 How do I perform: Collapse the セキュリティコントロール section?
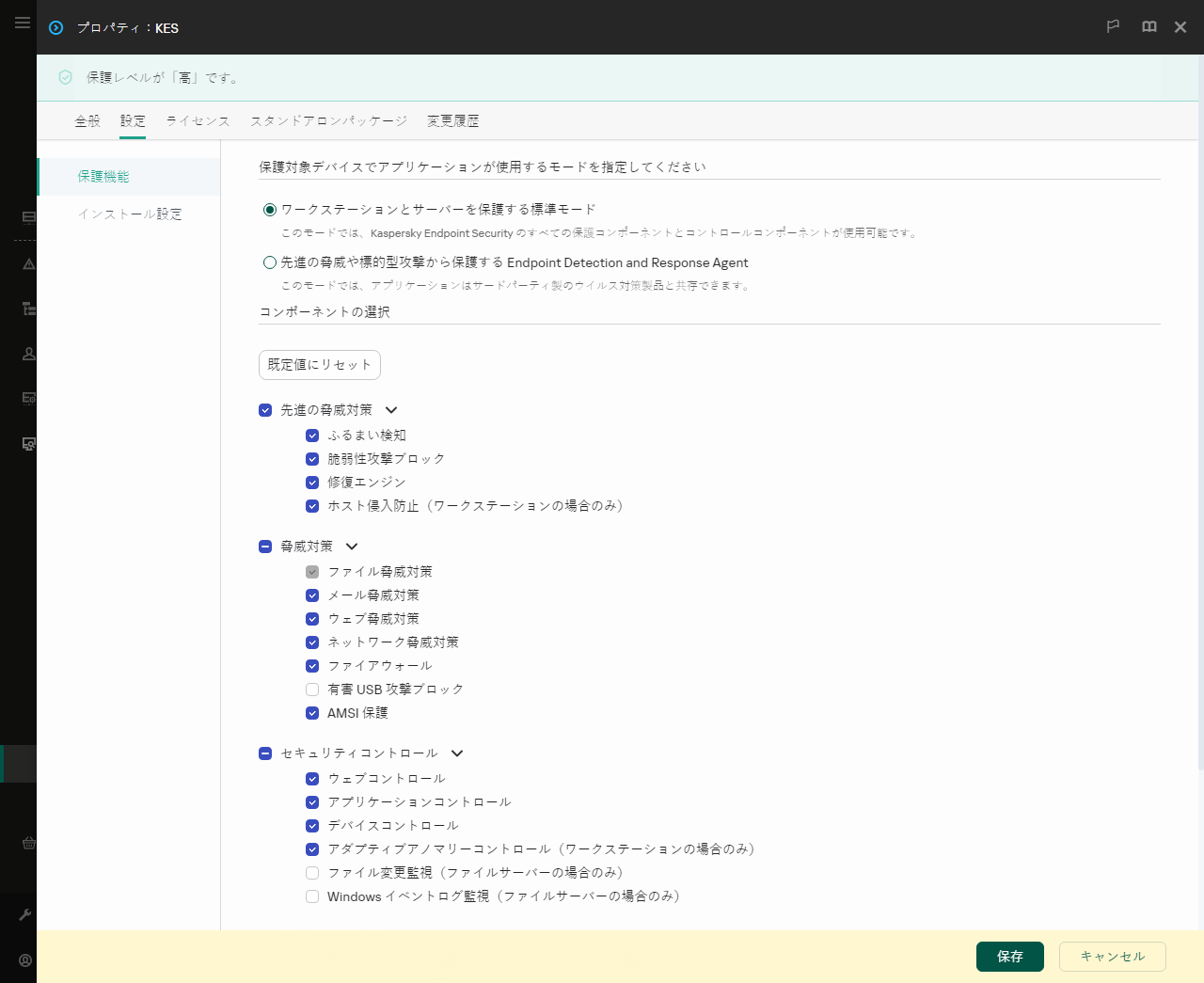(x=457, y=753)
